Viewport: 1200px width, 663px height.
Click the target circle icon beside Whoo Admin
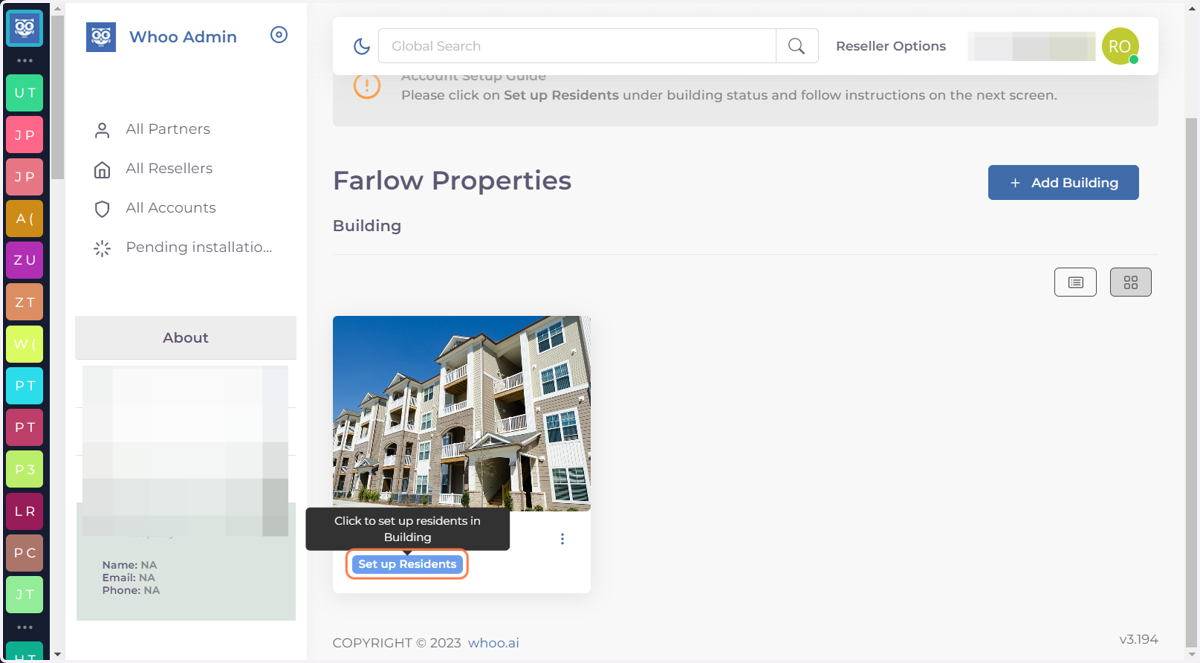[279, 35]
